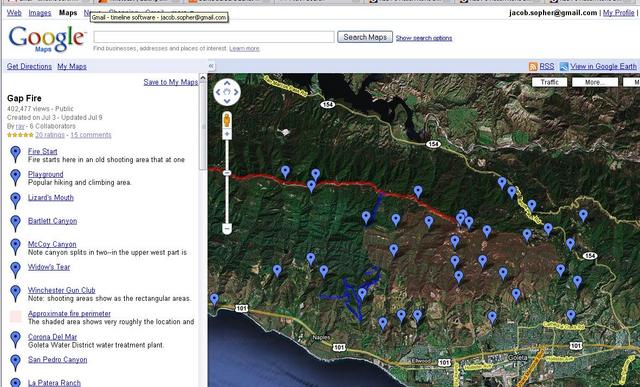Click the RSS feed icon

(x=533, y=67)
